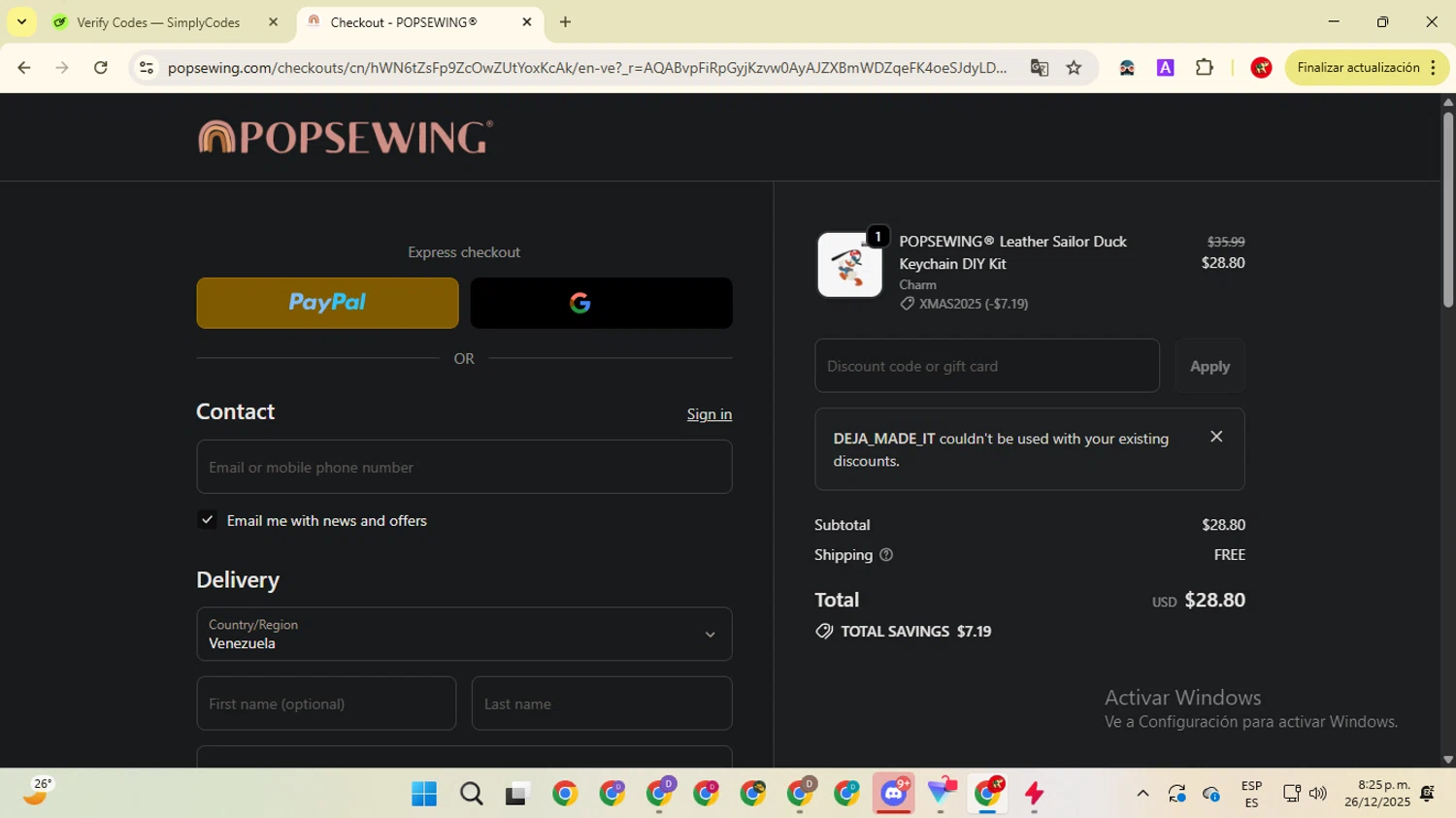Viewport: 1456px width, 818px height.
Task: Click the Sign in link
Action: (x=710, y=414)
